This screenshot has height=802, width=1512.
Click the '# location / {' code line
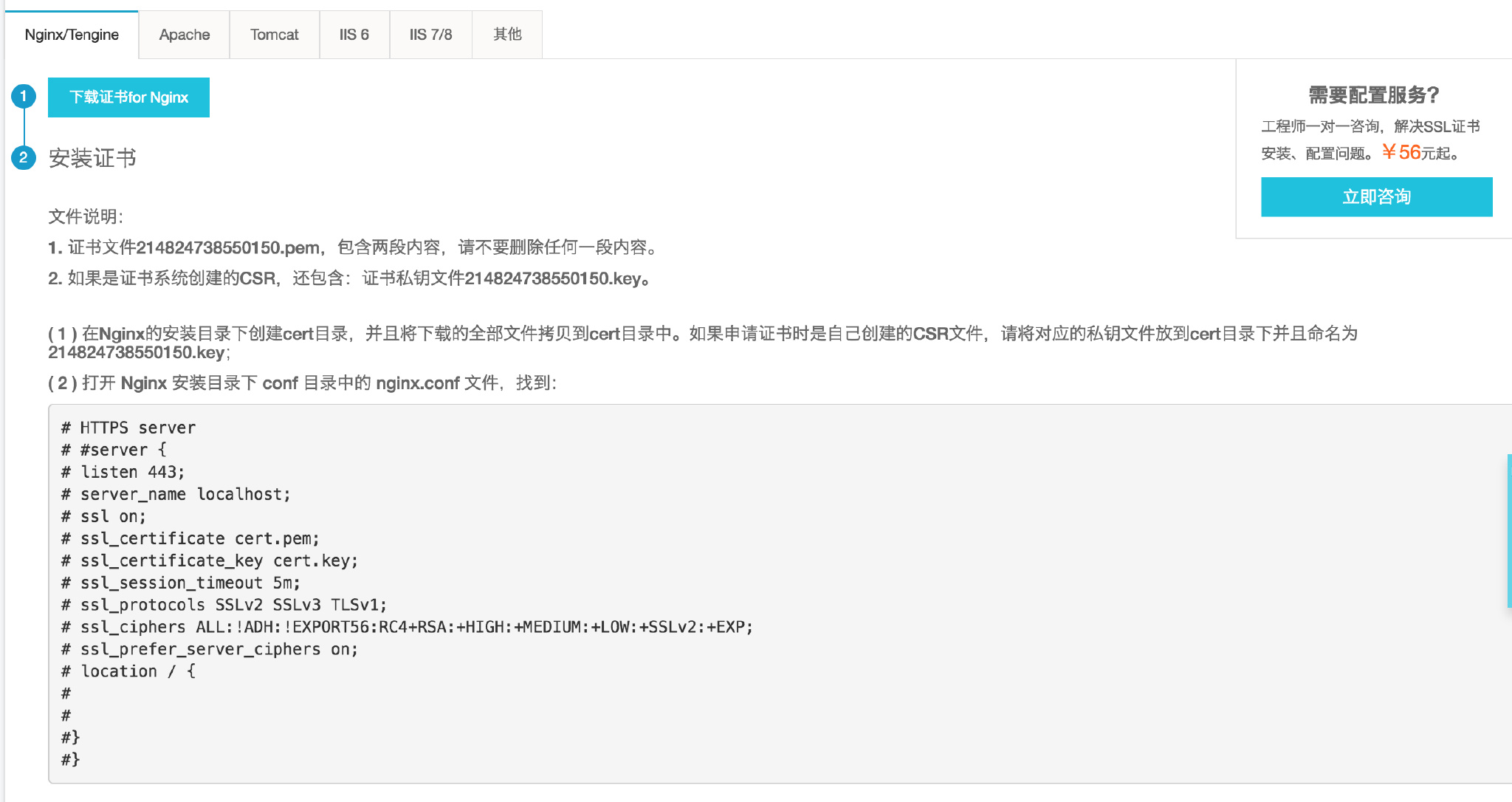[x=128, y=671]
